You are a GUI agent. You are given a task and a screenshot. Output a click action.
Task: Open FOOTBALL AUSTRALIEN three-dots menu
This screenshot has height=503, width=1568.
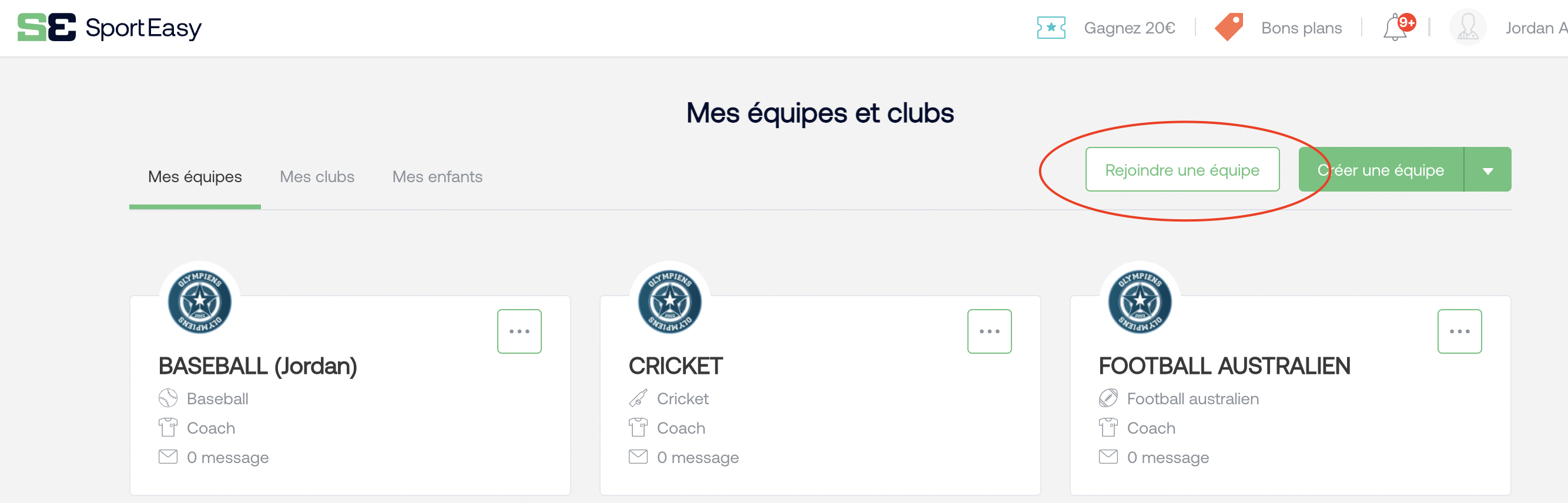1459,331
